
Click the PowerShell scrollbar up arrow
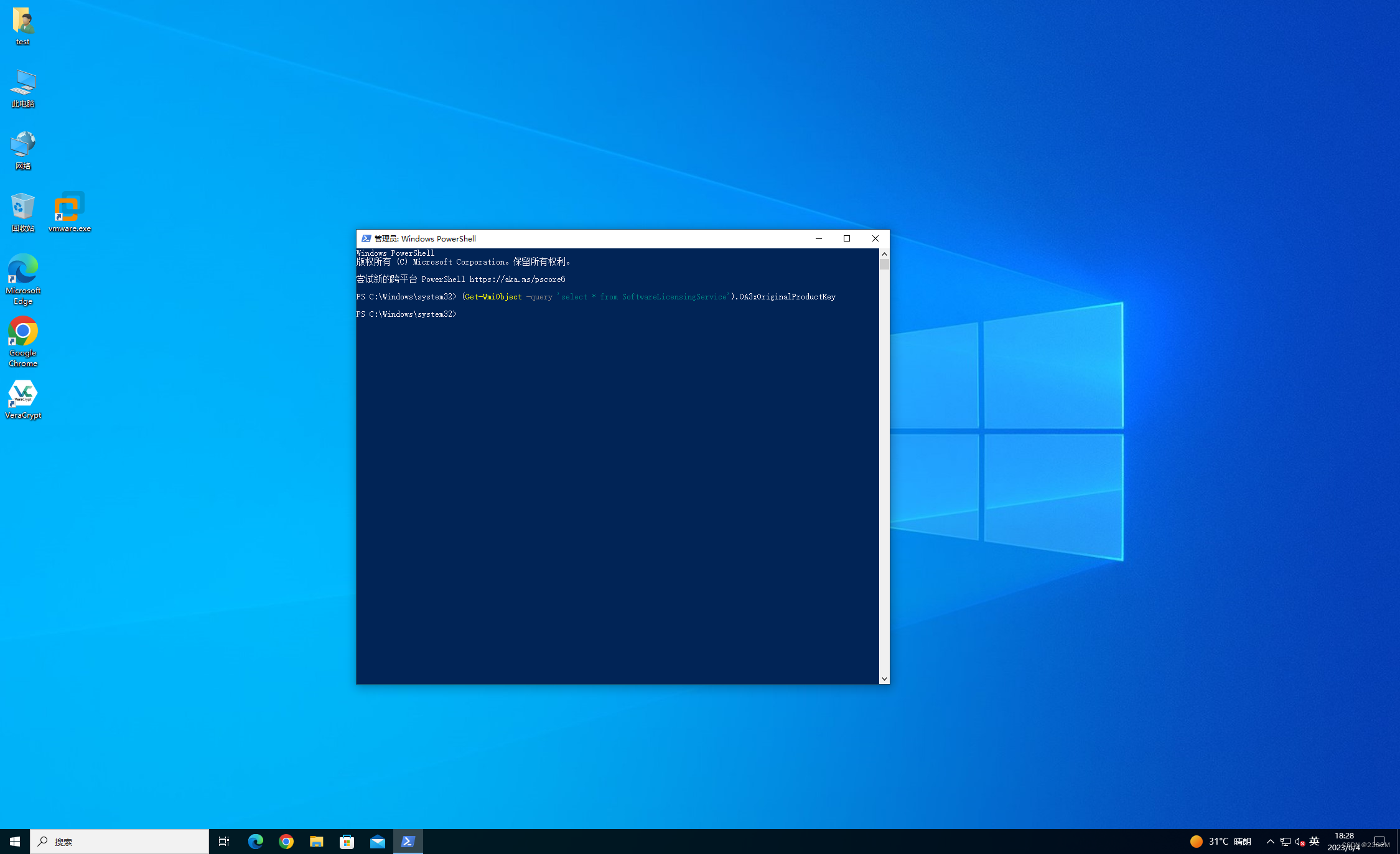click(x=884, y=254)
